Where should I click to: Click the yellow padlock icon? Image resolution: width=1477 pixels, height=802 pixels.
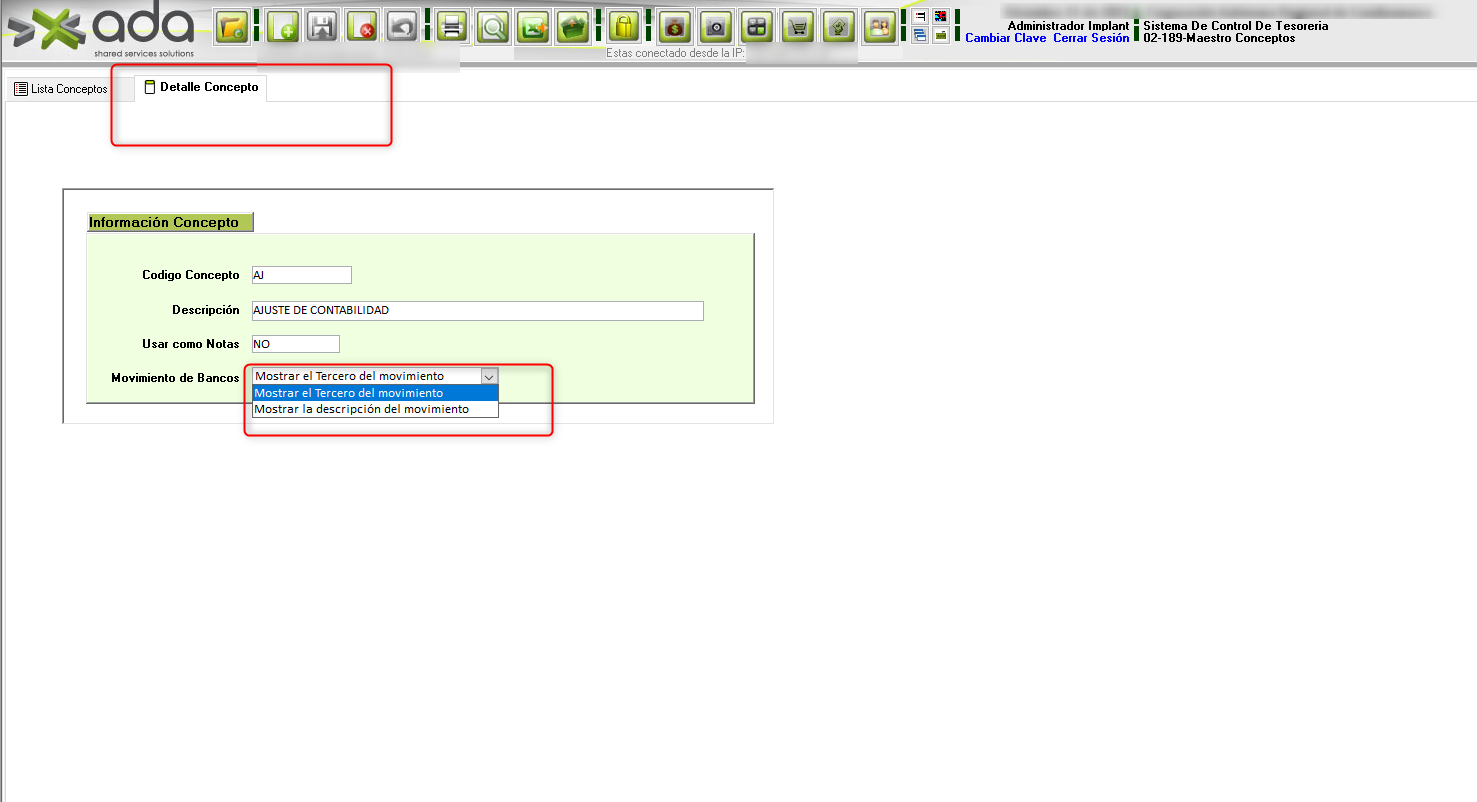click(x=624, y=27)
